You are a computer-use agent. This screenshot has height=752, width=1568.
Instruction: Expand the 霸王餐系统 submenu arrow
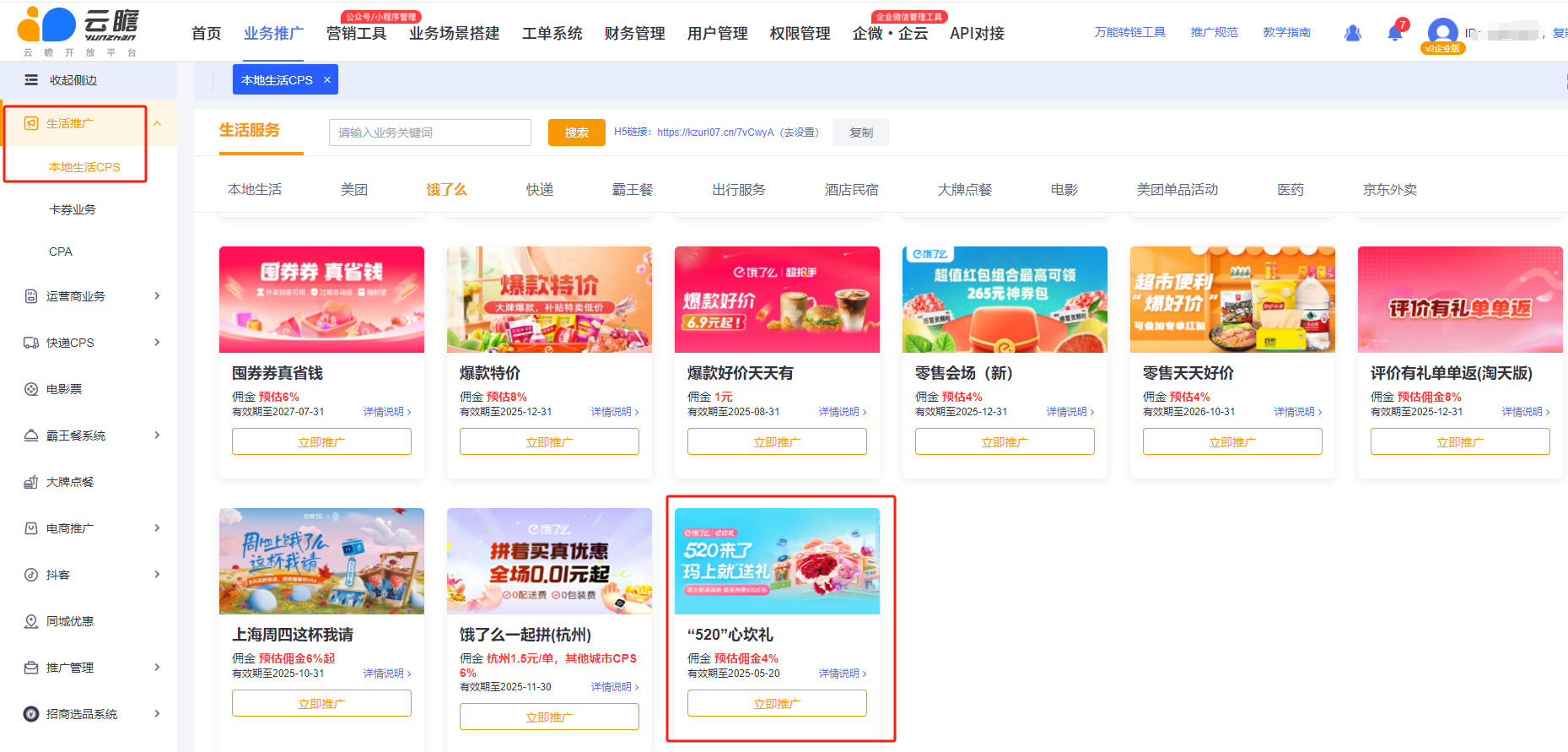[x=157, y=436]
